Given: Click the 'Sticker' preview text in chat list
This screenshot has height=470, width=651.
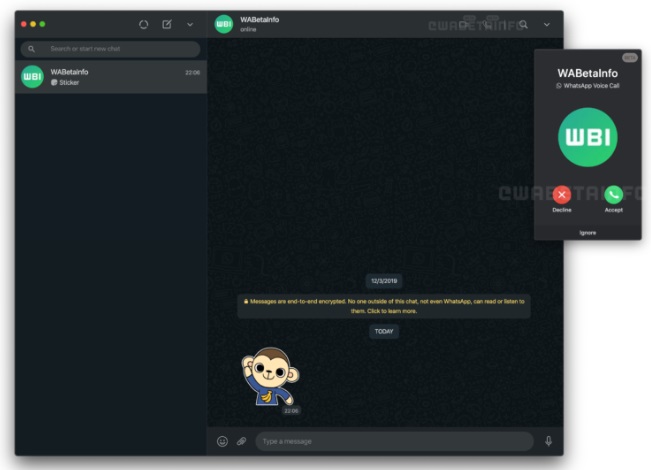Looking at the screenshot, I should [69, 83].
